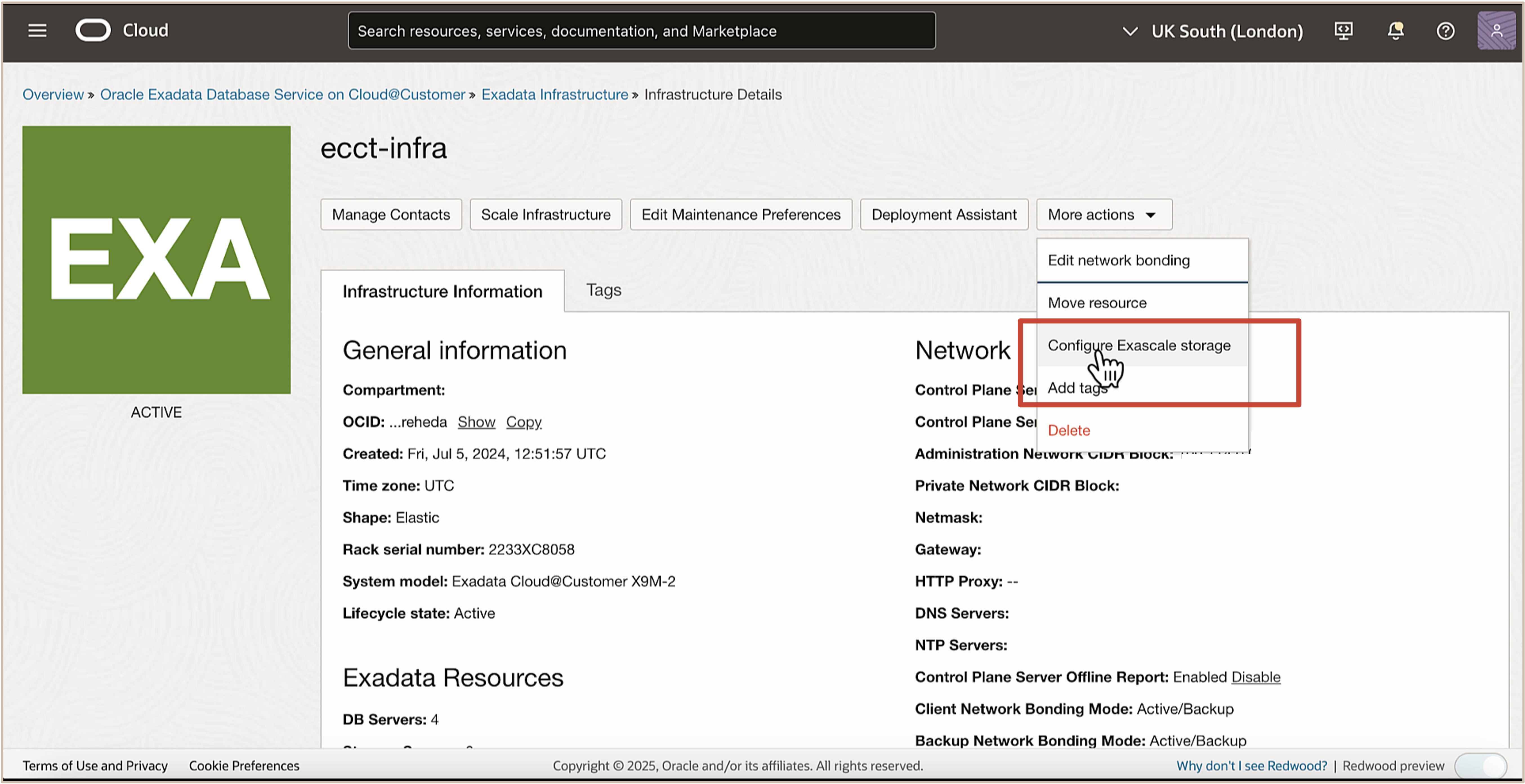Click the green EXA resource thumbnail
Image resolution: width=1525 pixels, height=784 pixels.
point(156,260)
